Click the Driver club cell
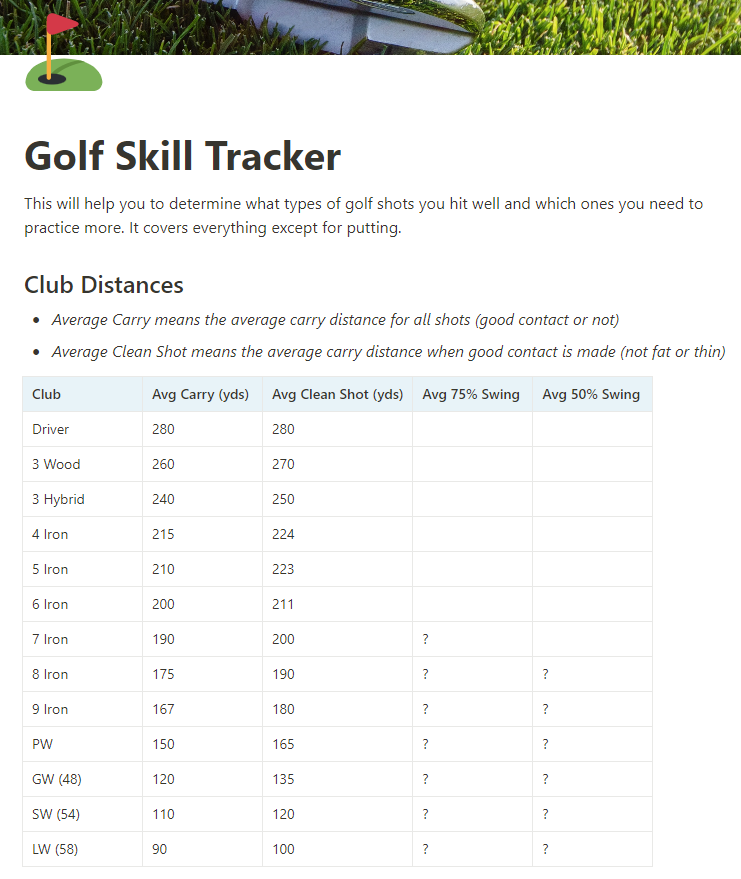741x879 pixels. (82, 429)
